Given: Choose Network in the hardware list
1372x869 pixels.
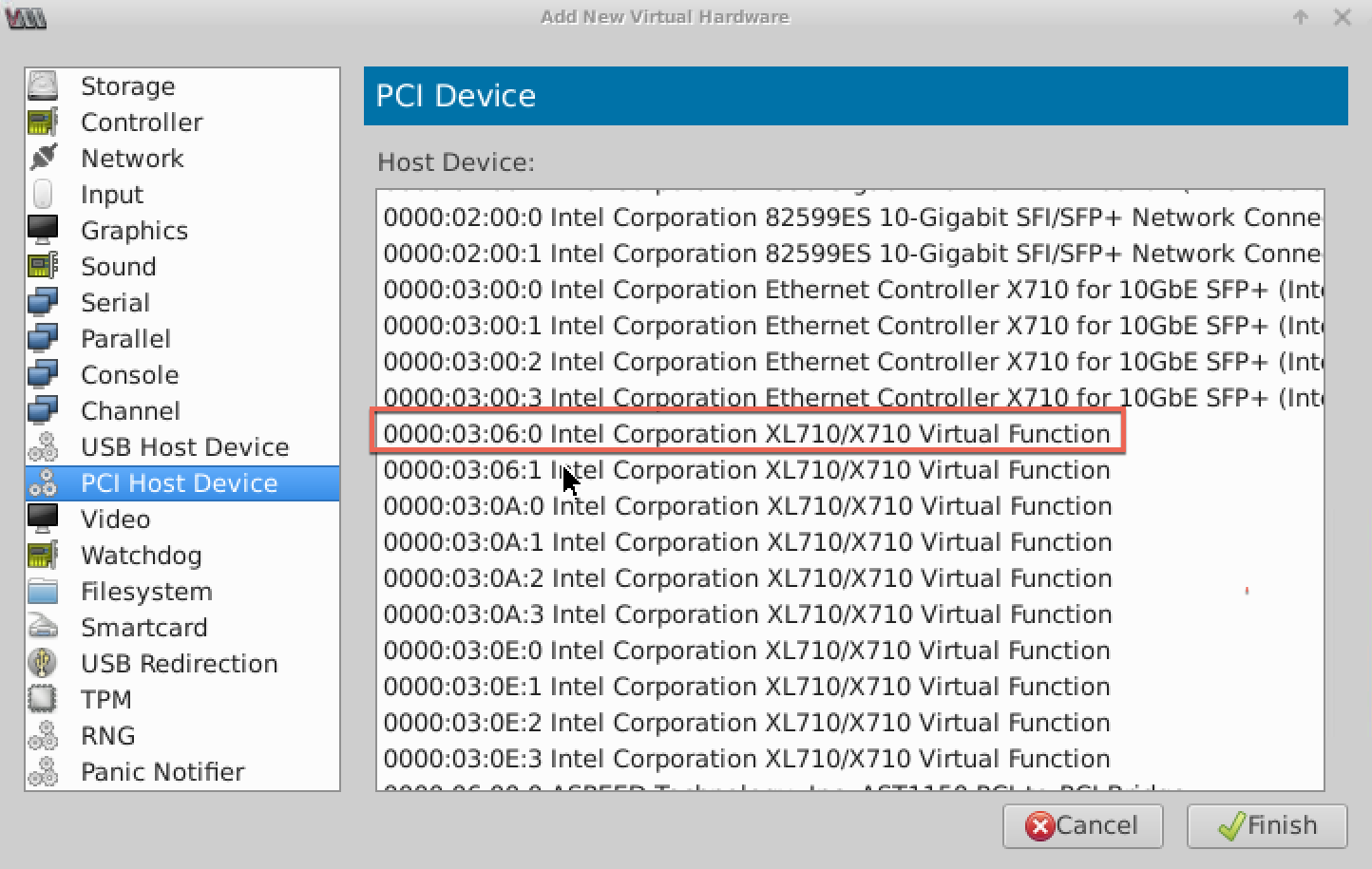Looking at the screenshot, I should click(182, 159).
